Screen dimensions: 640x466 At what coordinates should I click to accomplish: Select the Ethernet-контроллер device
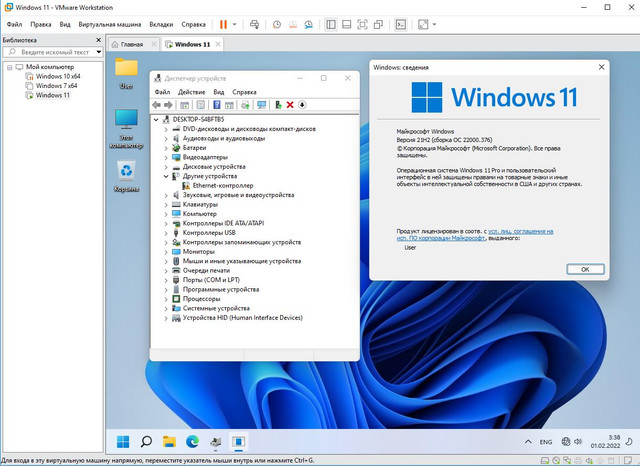223,186
